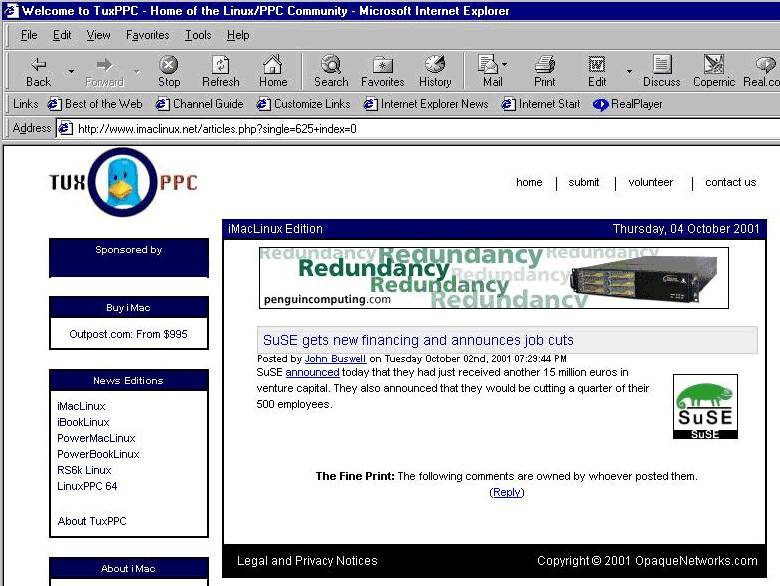Go to the Home page icon
Screen dimensions: 780x586
click(x=273, y=72)
